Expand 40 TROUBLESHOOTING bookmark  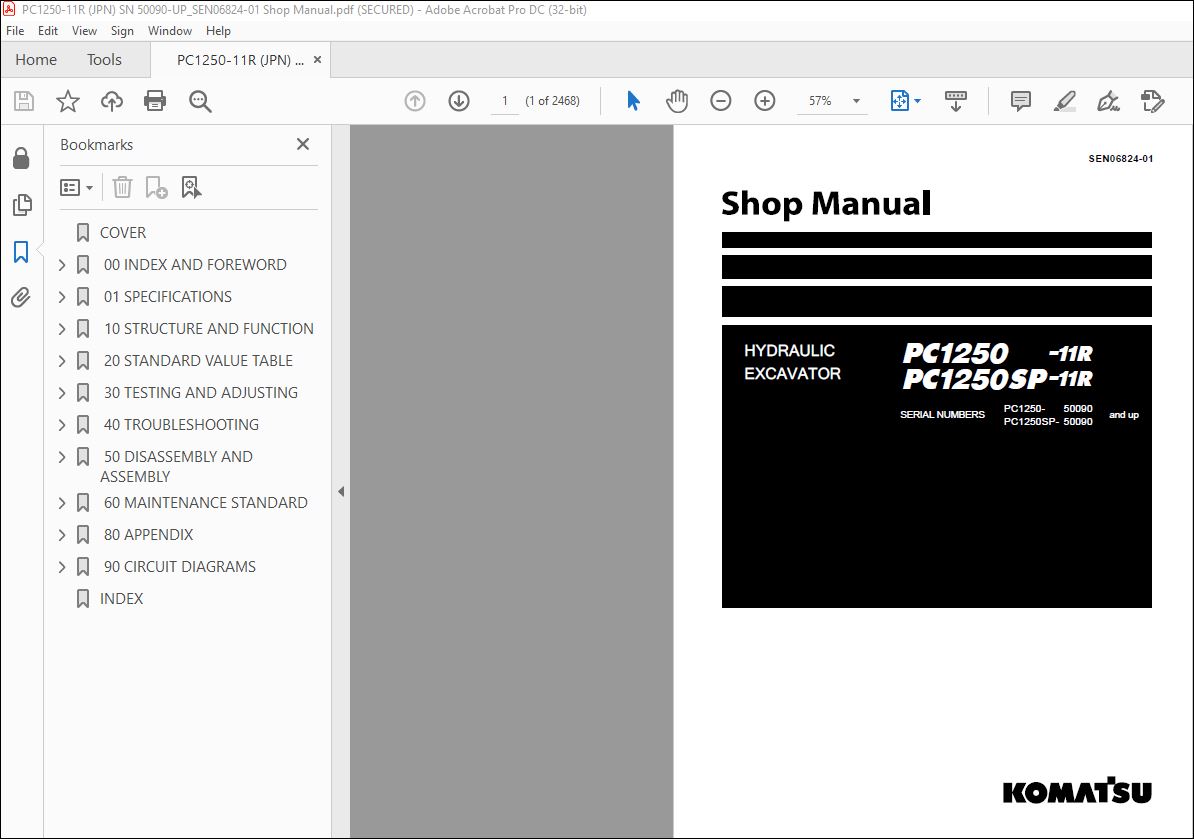[62, 425]
